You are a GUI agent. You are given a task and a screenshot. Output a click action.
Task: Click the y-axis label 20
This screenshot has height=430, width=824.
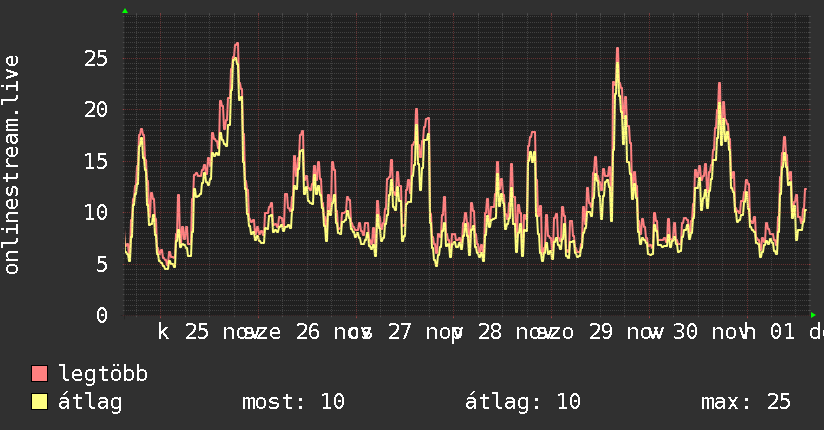click(x=96, y=110)
